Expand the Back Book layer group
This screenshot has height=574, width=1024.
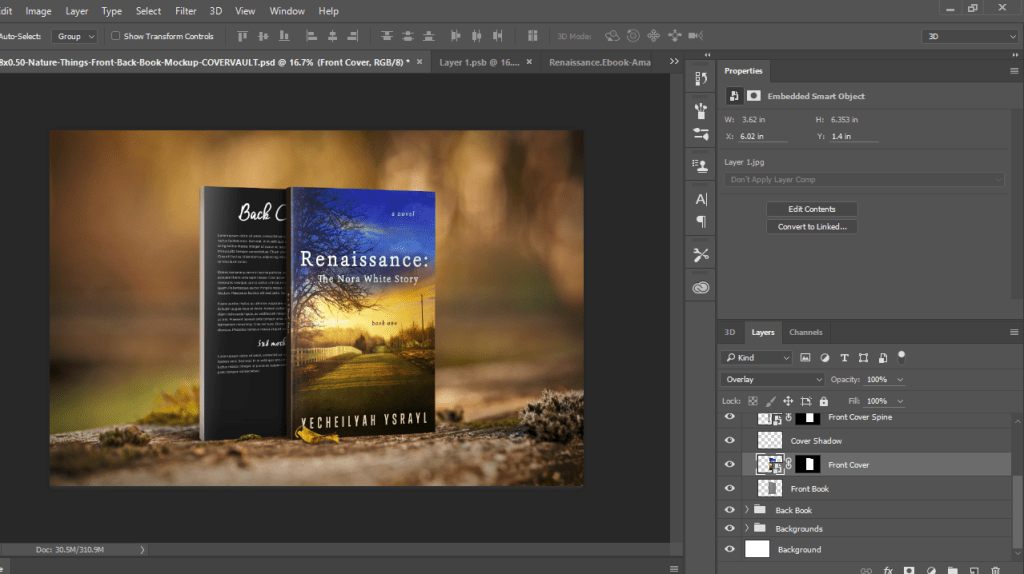coord(747,510)
